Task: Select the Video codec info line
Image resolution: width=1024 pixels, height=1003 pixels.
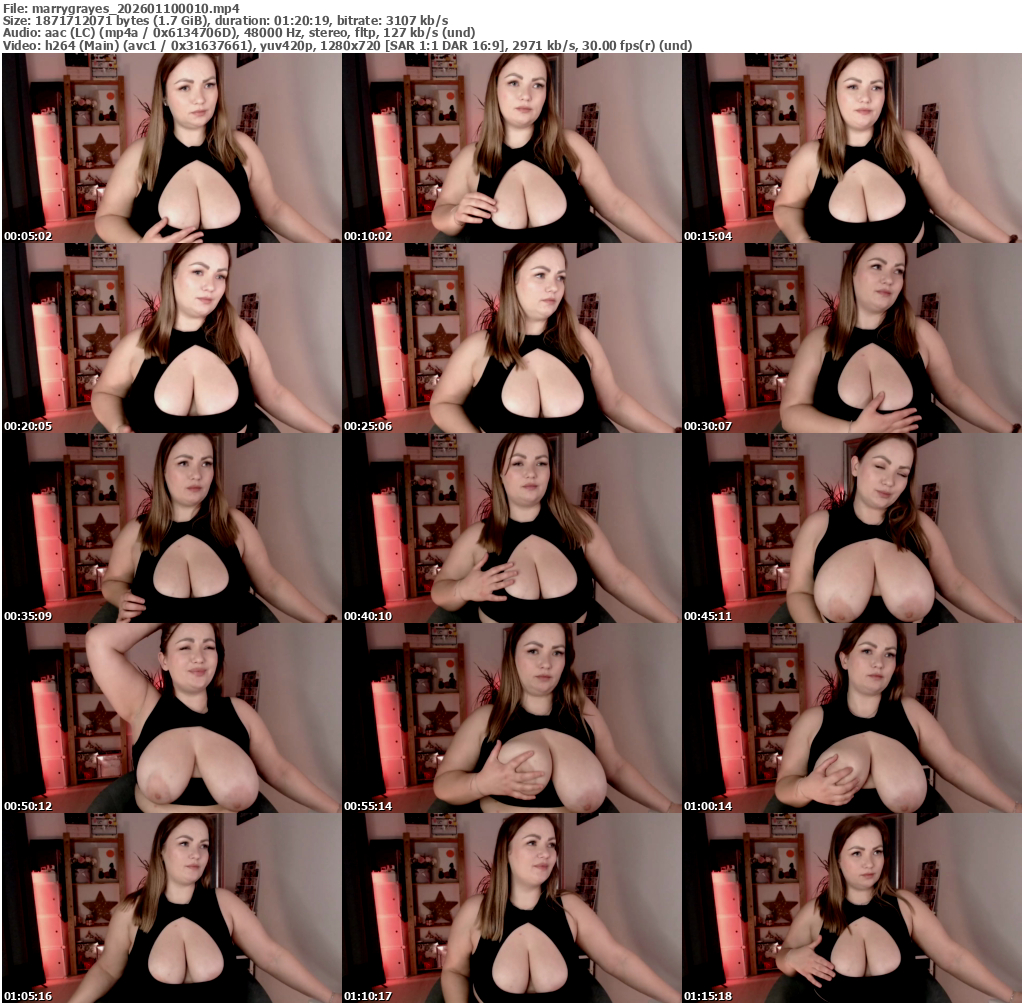Action: coord(346,46)
